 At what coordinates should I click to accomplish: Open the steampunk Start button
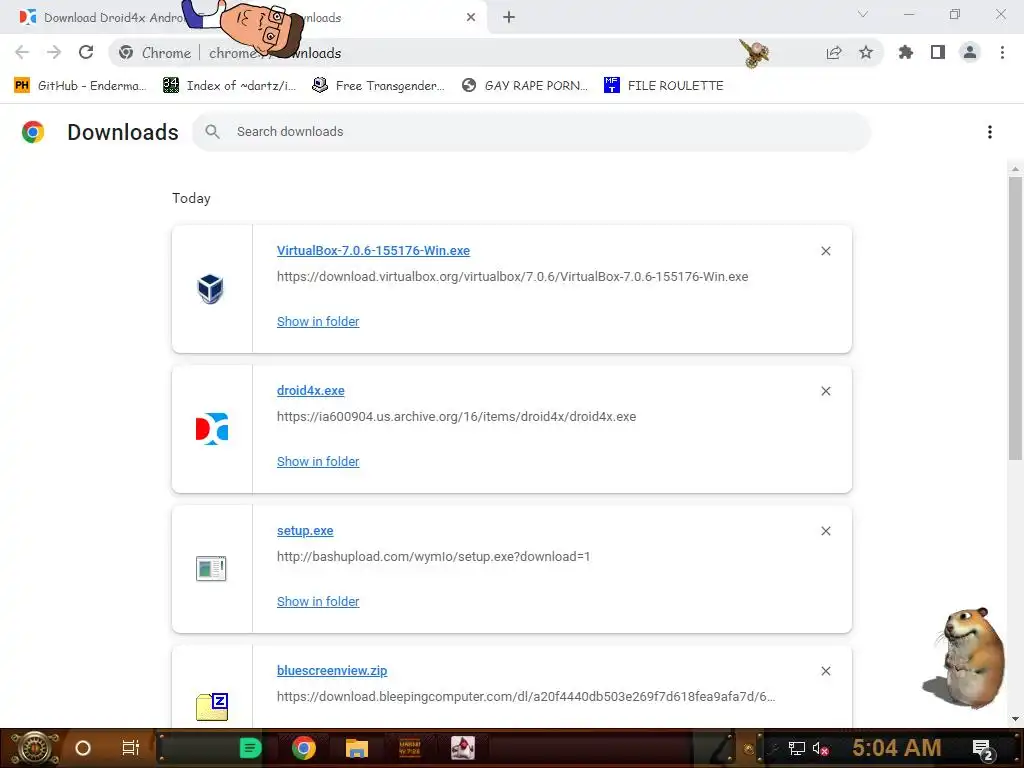[x=34, y=748]
